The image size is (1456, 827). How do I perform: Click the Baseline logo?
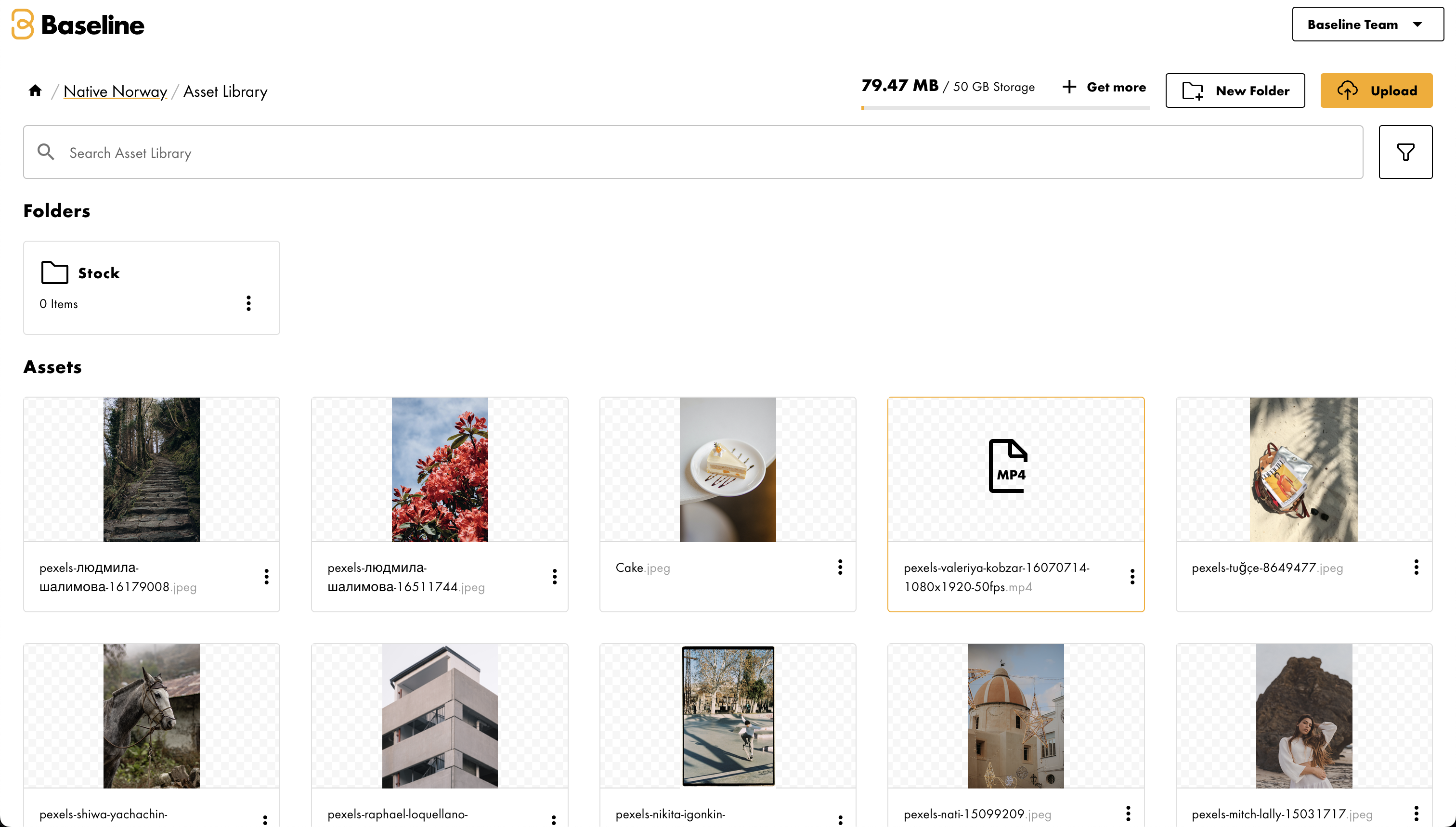coord(78,25)
